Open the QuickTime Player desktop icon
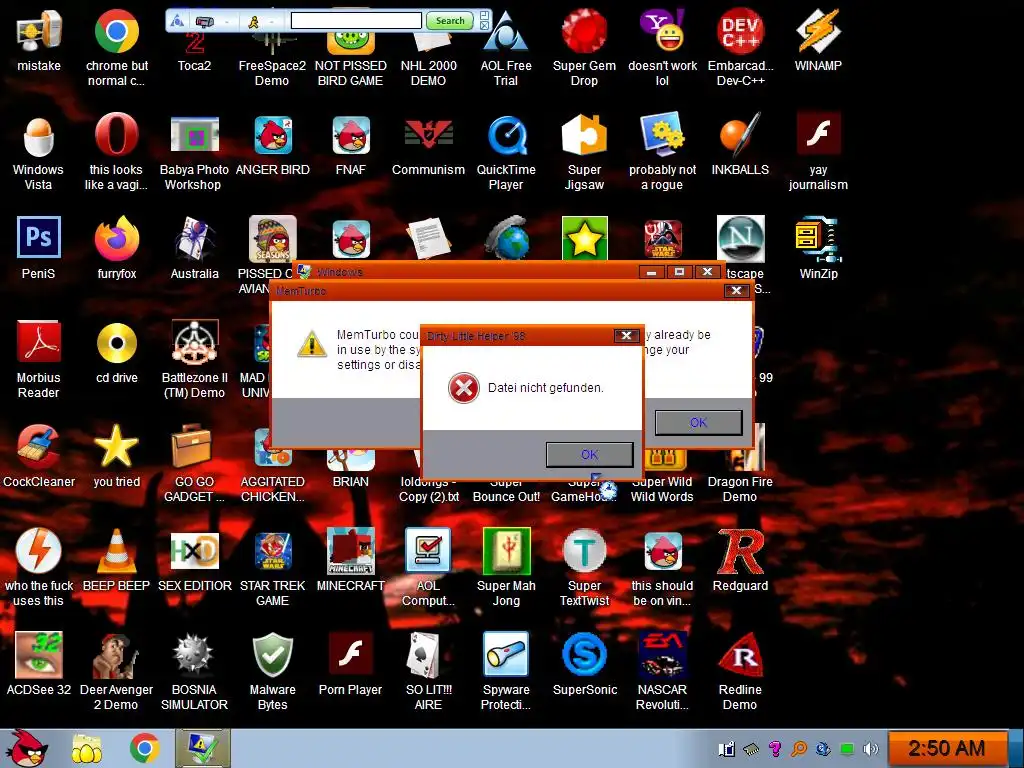This screenshot has width=1024, height=768. (x=505, y=152)
